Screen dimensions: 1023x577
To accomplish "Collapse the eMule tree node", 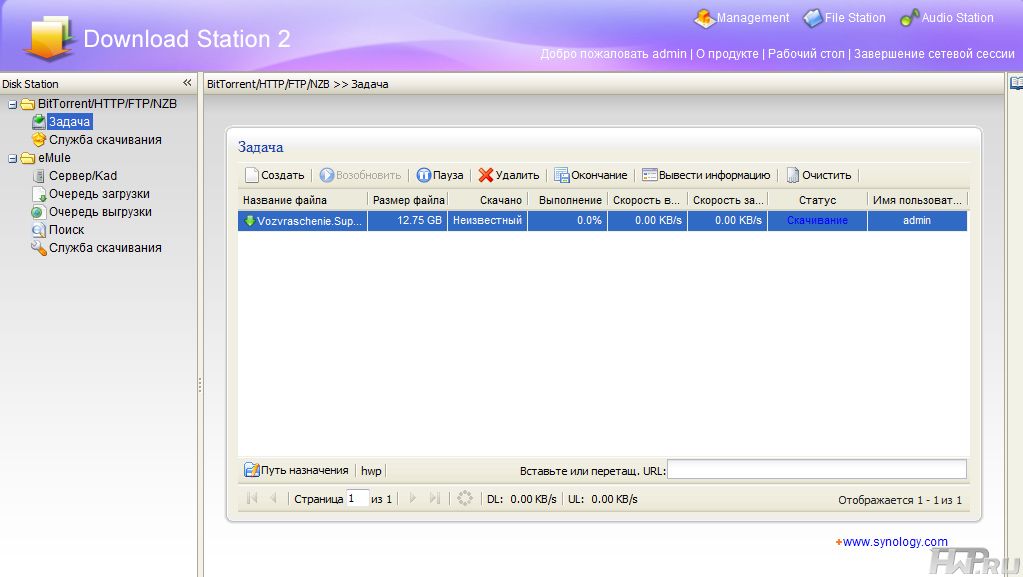I will (x=12, y=158).
